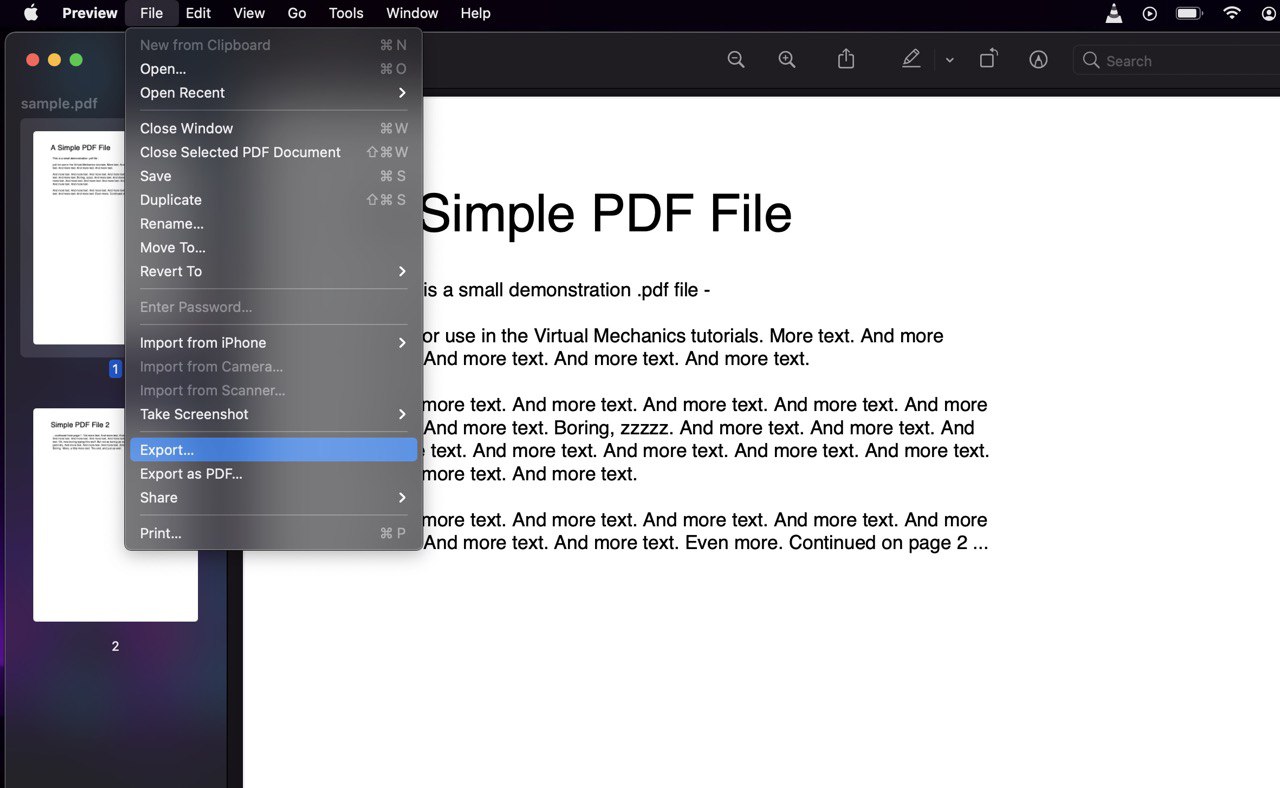Image resolution: width=1280 pixels, height=788 pixels.
Task: Open the highlight color dropdown chevron
Action: [x=949, y=59]
